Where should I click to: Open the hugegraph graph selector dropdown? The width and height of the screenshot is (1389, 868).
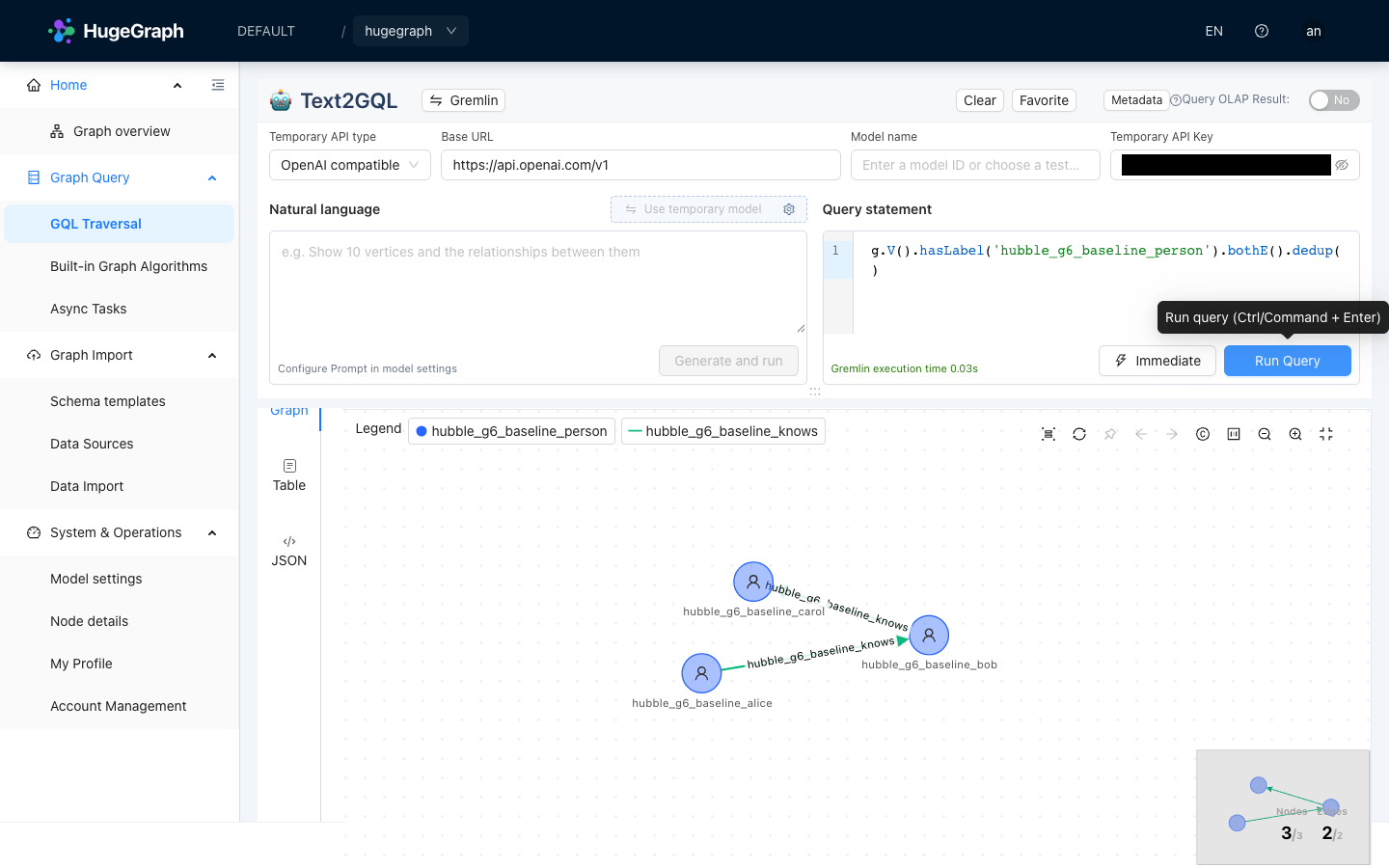tap(411, 31)
